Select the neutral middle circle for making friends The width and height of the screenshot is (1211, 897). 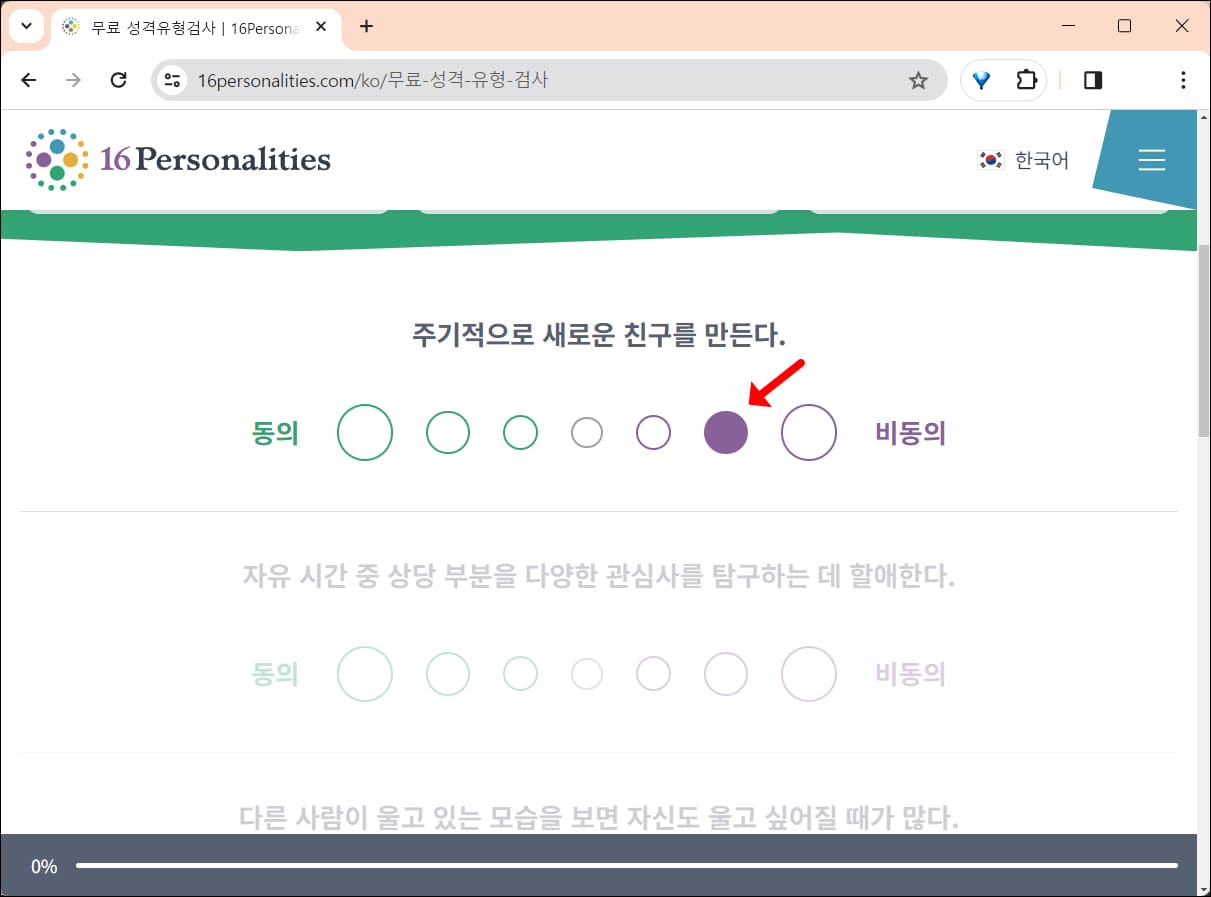point(587,432)
